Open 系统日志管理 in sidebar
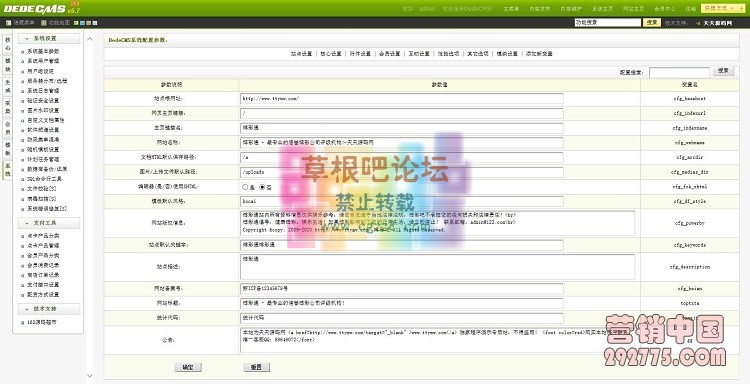The width and height of the screenshot is (750, 384). 43,91
